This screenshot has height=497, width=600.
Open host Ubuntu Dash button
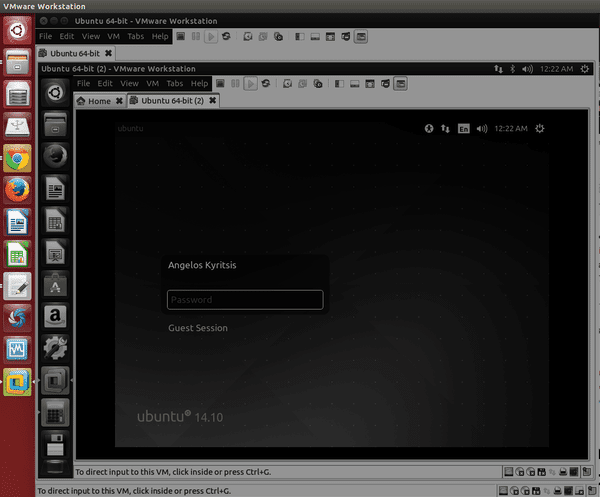[x=17, y=30]
